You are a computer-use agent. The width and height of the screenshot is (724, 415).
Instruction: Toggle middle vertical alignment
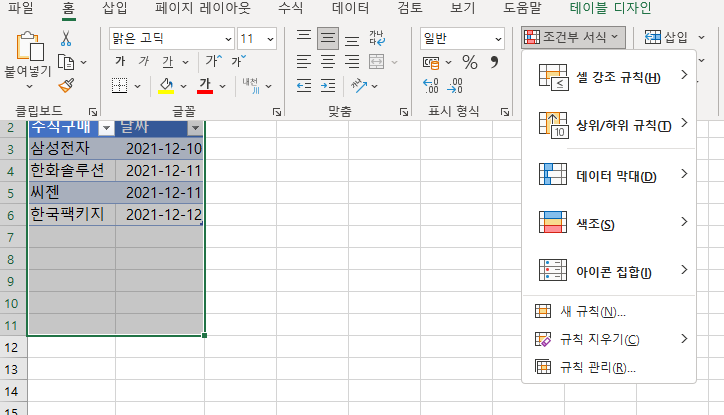pos(328,38)
